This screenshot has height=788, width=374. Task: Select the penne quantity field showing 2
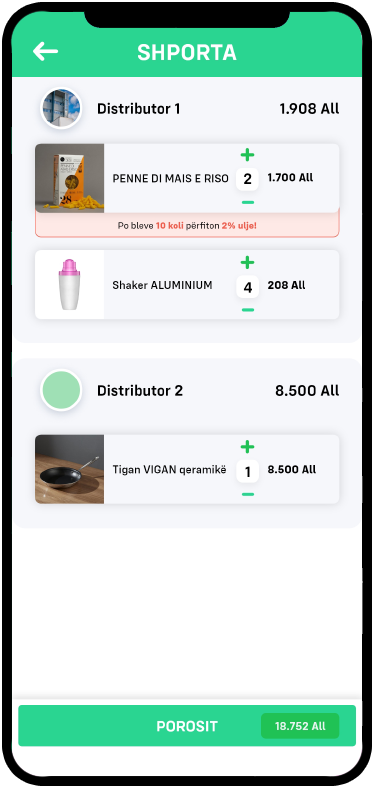point(247,179)
